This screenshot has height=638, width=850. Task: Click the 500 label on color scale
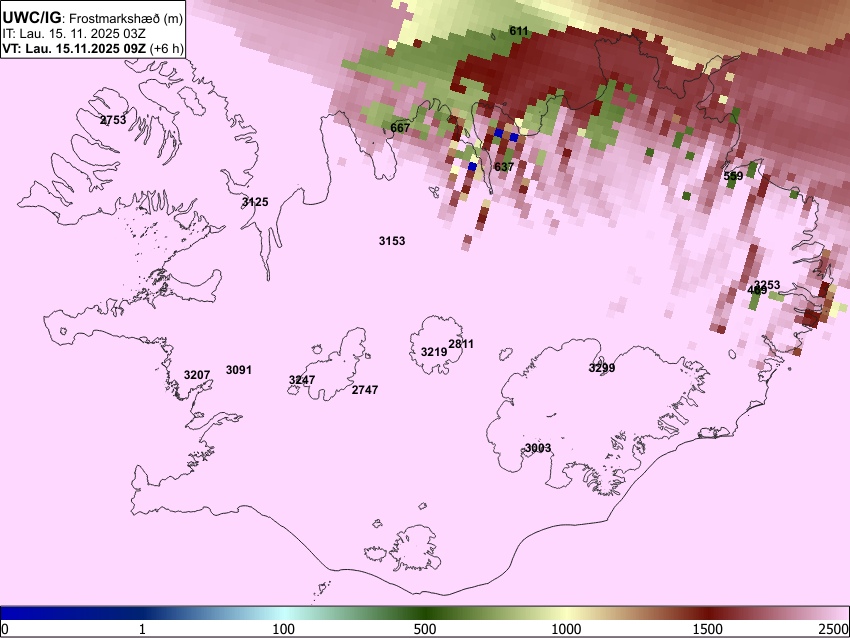click(425, 629)
